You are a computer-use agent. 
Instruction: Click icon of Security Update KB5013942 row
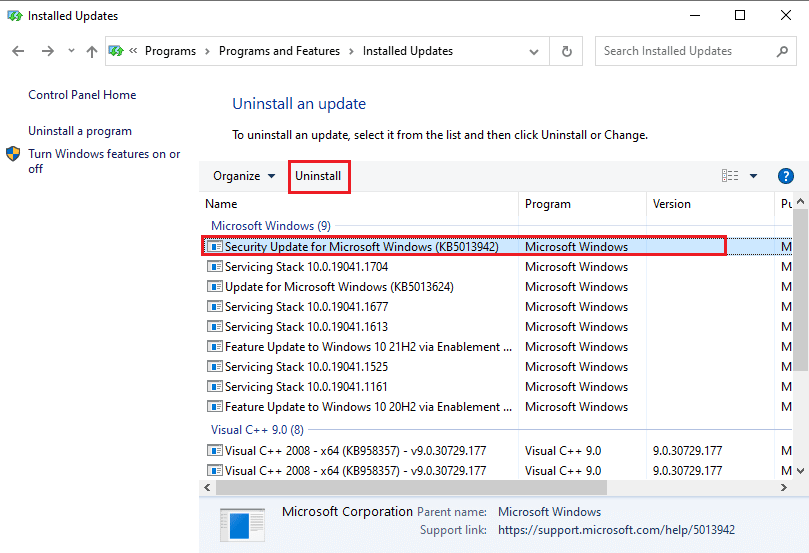215,247
